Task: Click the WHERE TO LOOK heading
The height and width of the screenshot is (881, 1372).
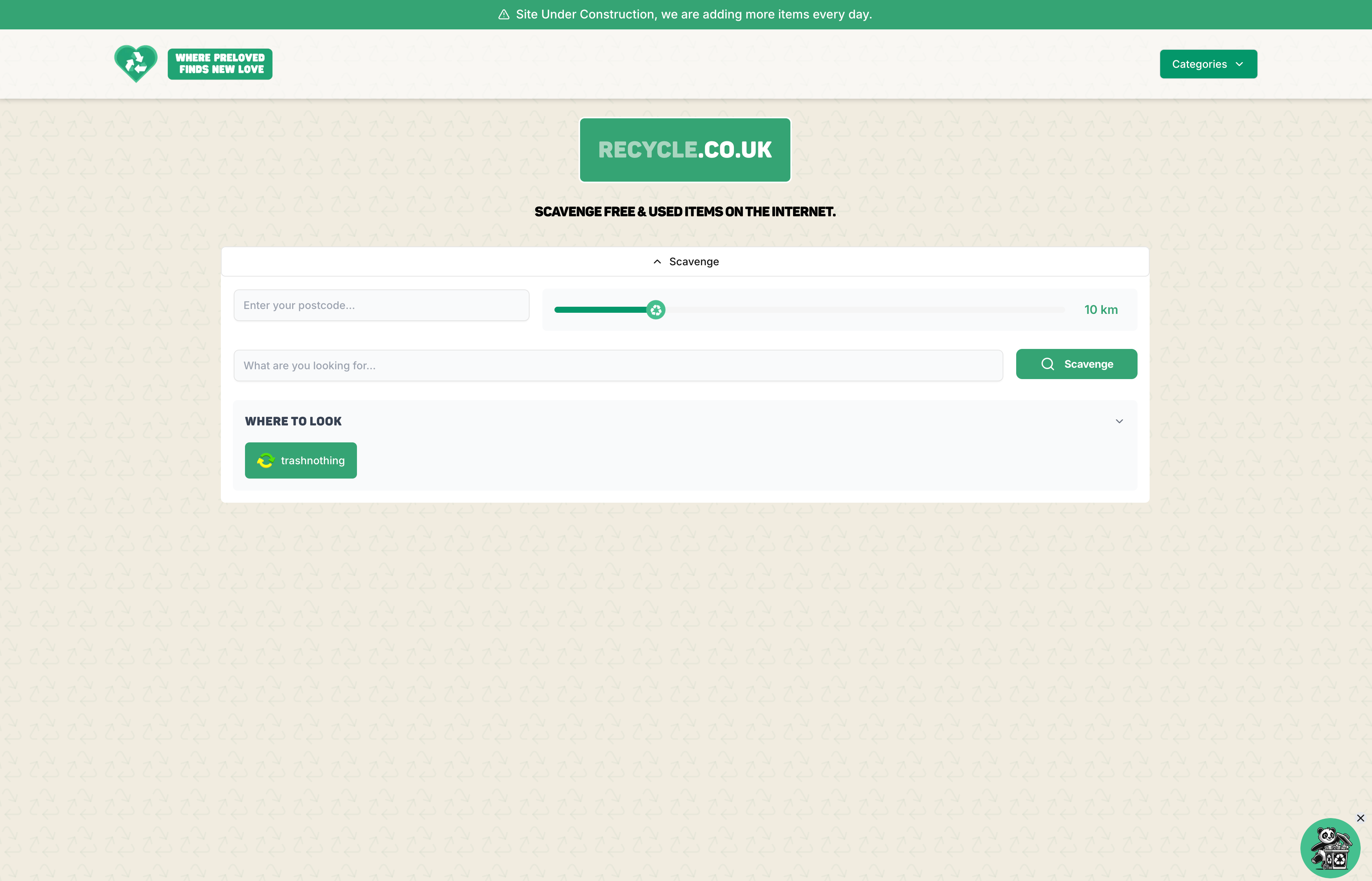Action: [x=293, y=421]
